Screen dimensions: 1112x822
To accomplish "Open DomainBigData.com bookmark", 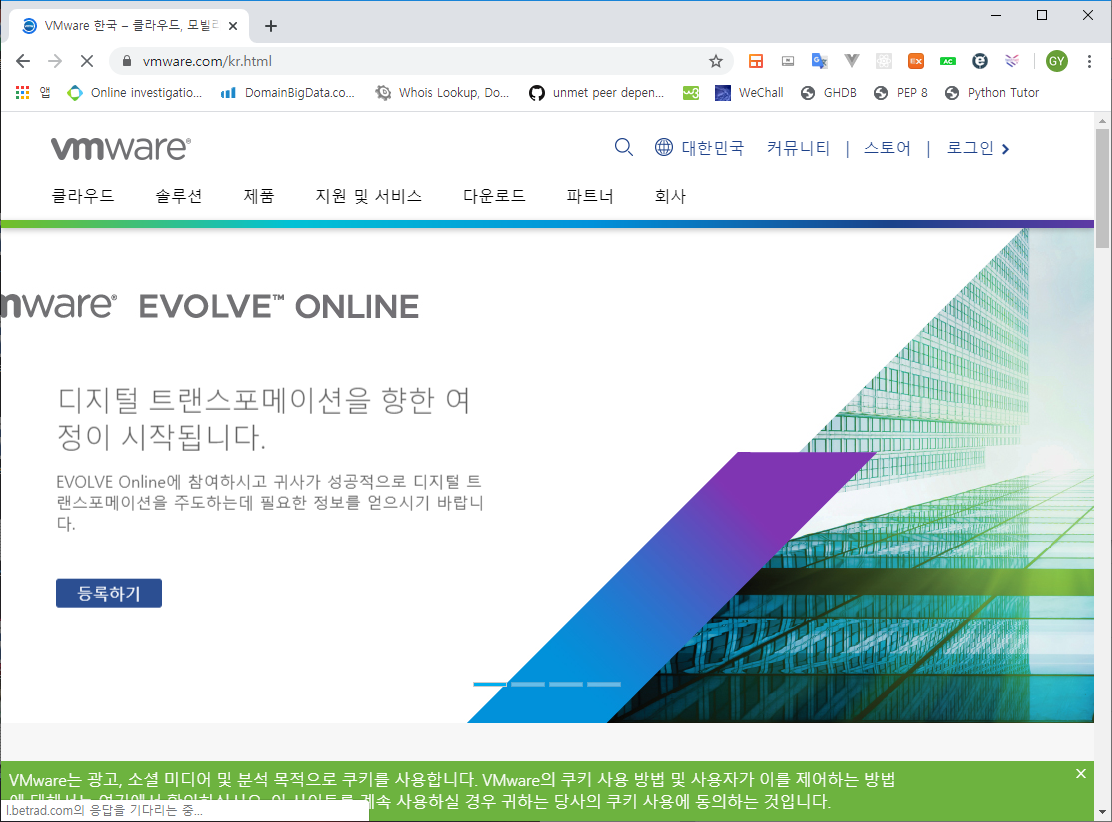I will (x=288, y=92).
